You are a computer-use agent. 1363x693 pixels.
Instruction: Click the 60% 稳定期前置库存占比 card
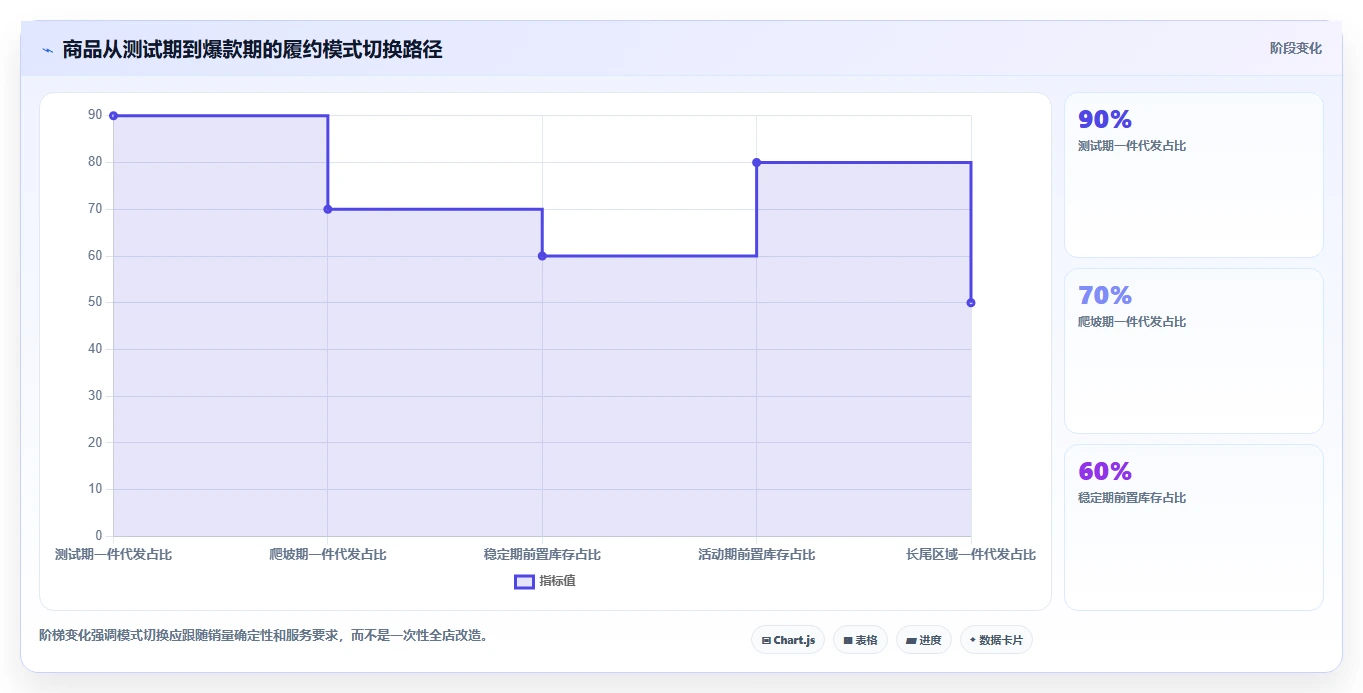tap(1194, 527)
